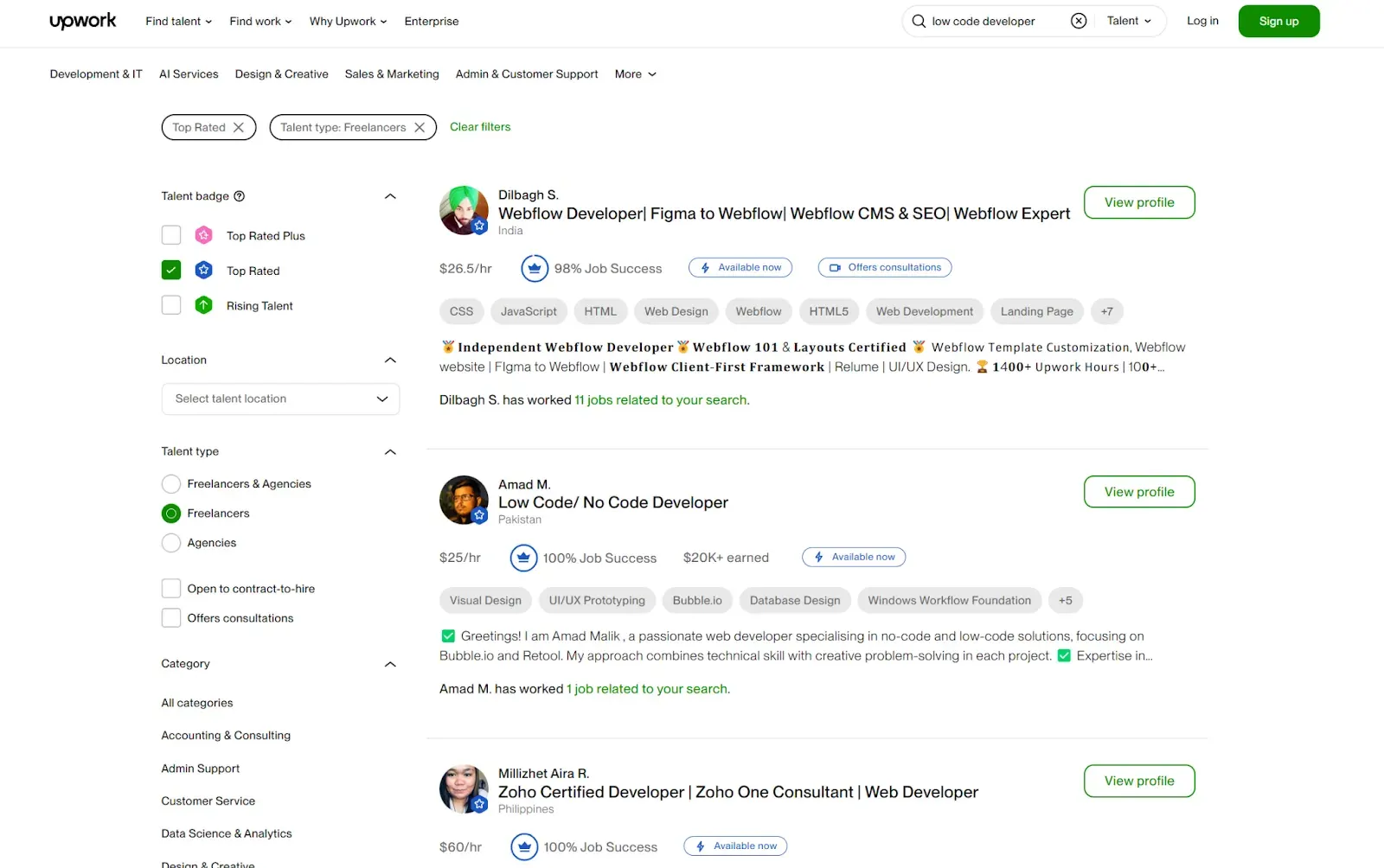The height and width of the screenshot is (868, 1384).
Task: Click Millizhet Aira R.'s Job Success crown icon
Action: pos(524,847)
